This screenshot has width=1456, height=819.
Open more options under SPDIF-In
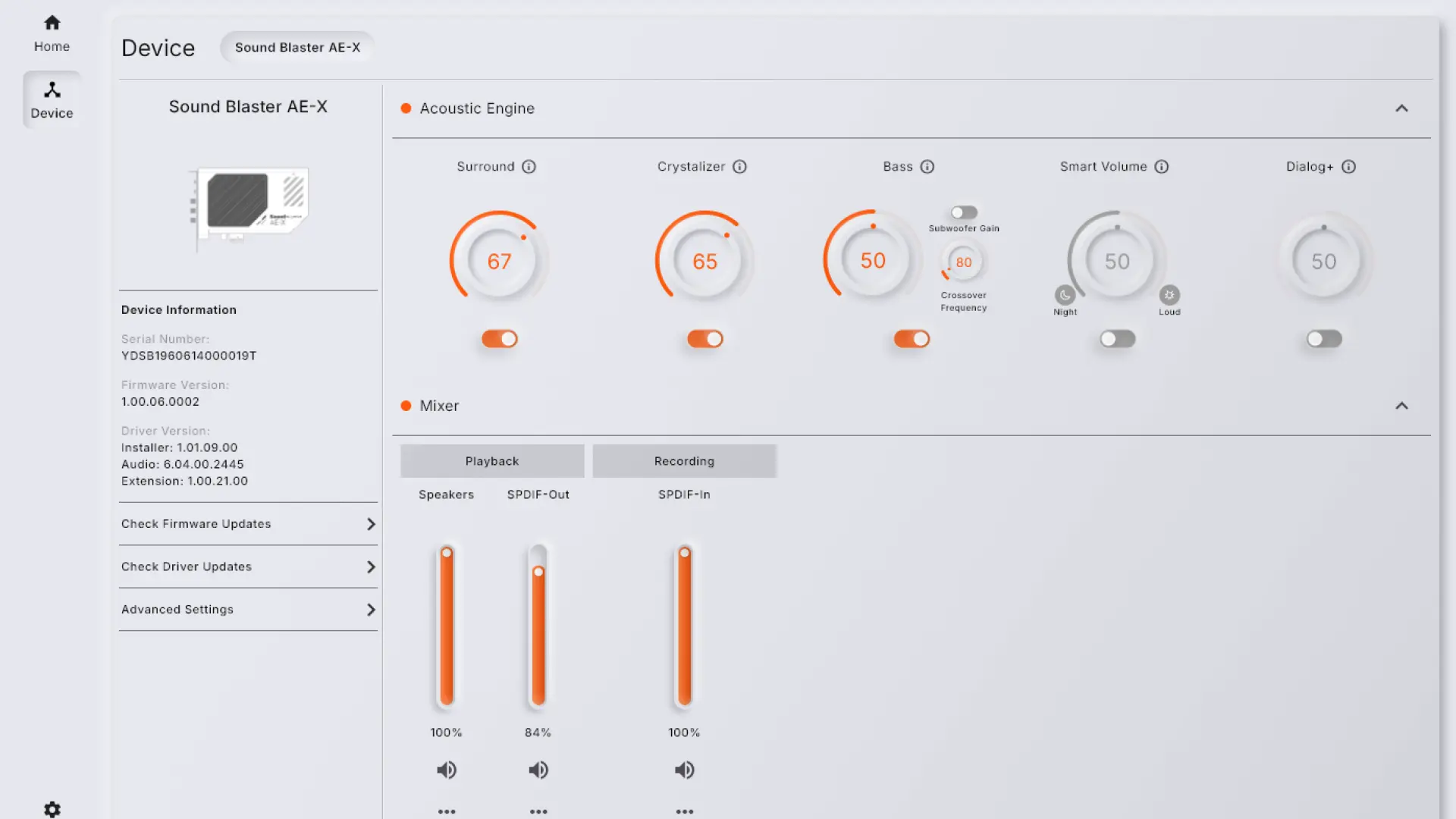tap(685, 811)
